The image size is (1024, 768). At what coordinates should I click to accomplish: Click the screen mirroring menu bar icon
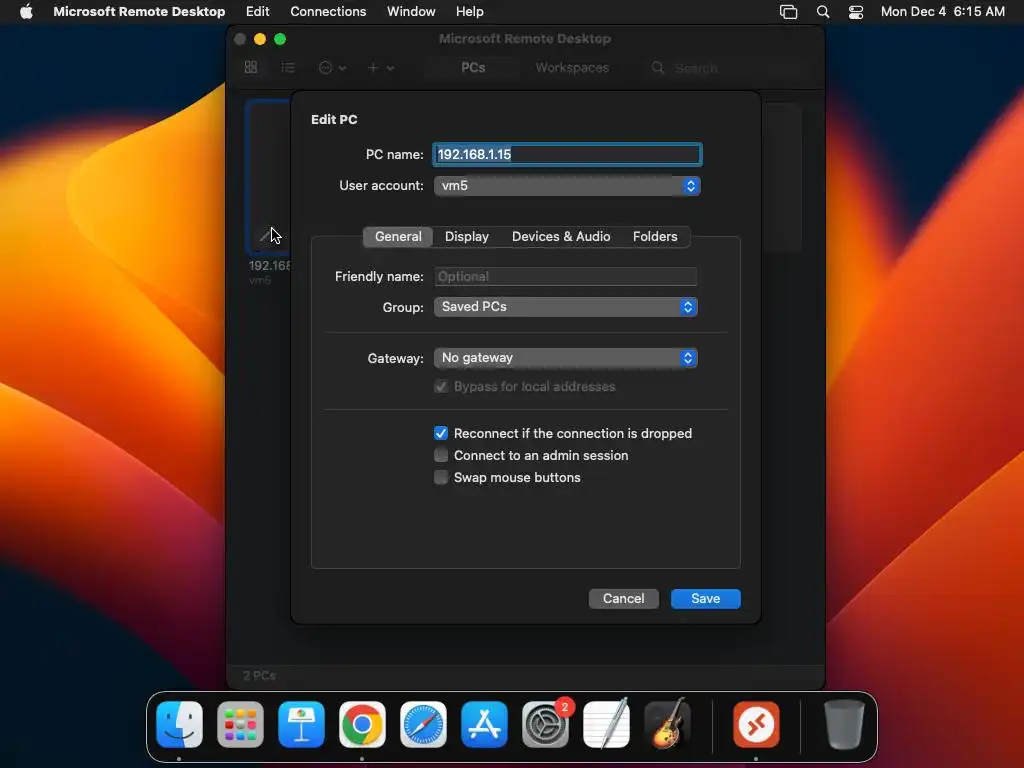pos(788,12)
